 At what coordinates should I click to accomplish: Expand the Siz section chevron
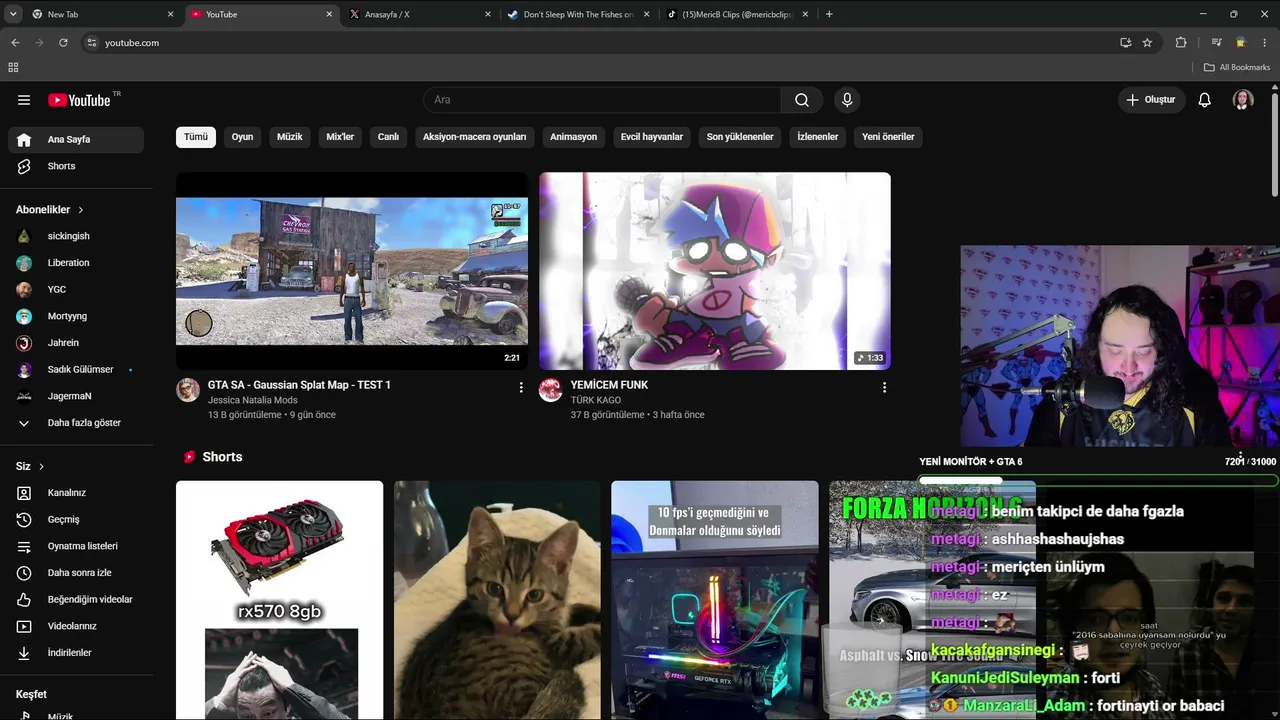click(x=41, y=467)
